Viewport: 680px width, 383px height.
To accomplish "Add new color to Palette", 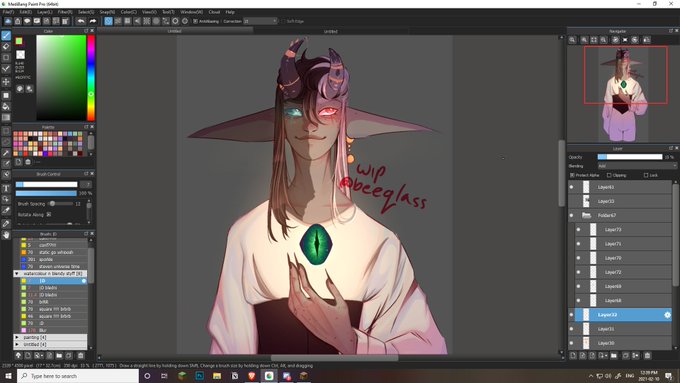I will coord(18,162).
